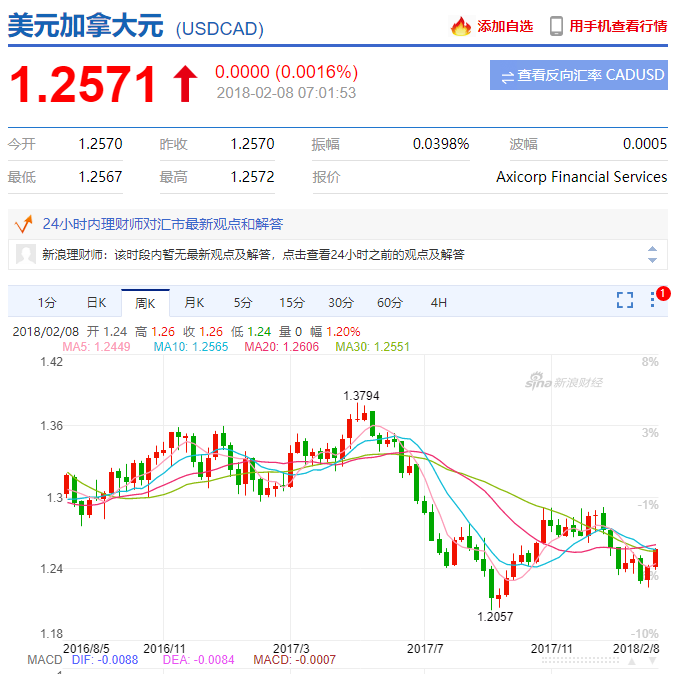Click the 2018/2/8 date axis label
This screenshot has height=674, width=678.
(636, 648)
